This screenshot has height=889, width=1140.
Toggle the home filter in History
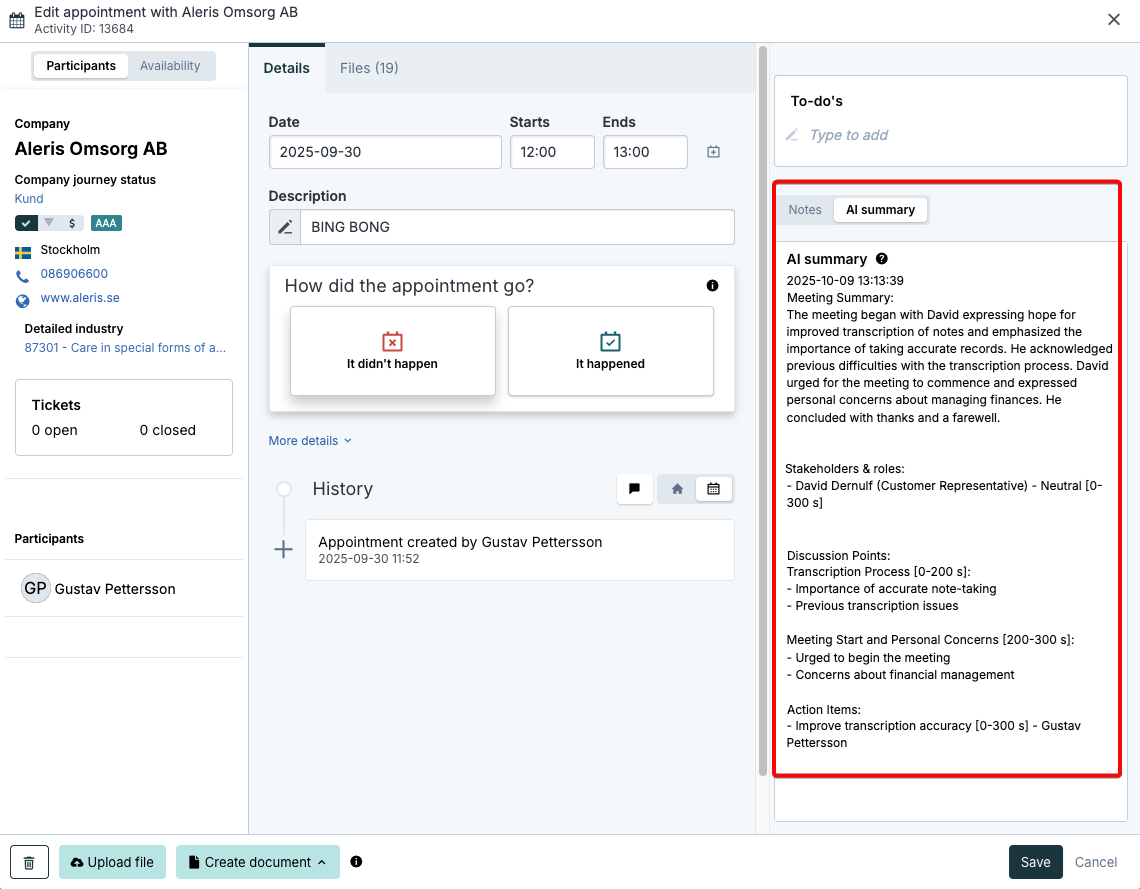[677, 488]
